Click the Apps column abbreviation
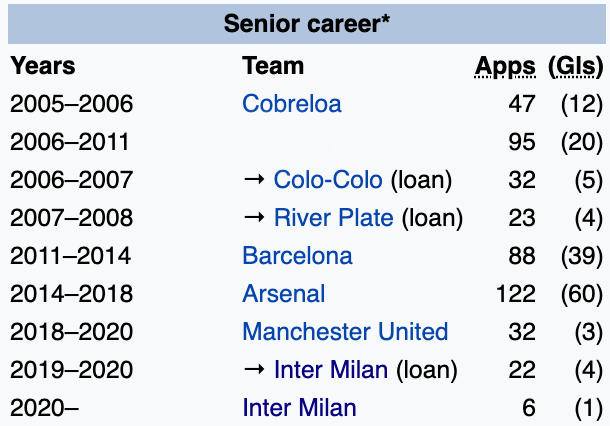This screenshot has height=426, width=610. click(x=505, y=66)
